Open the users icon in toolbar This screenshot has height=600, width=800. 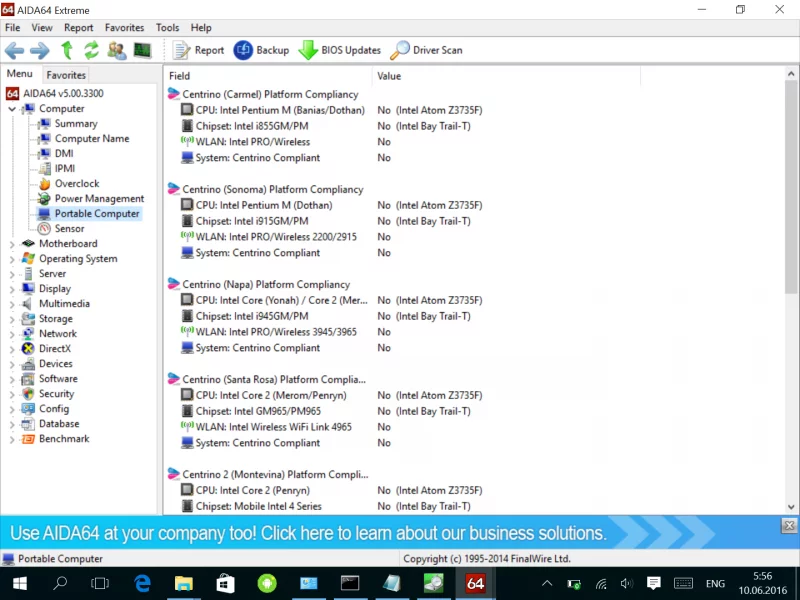117,51
